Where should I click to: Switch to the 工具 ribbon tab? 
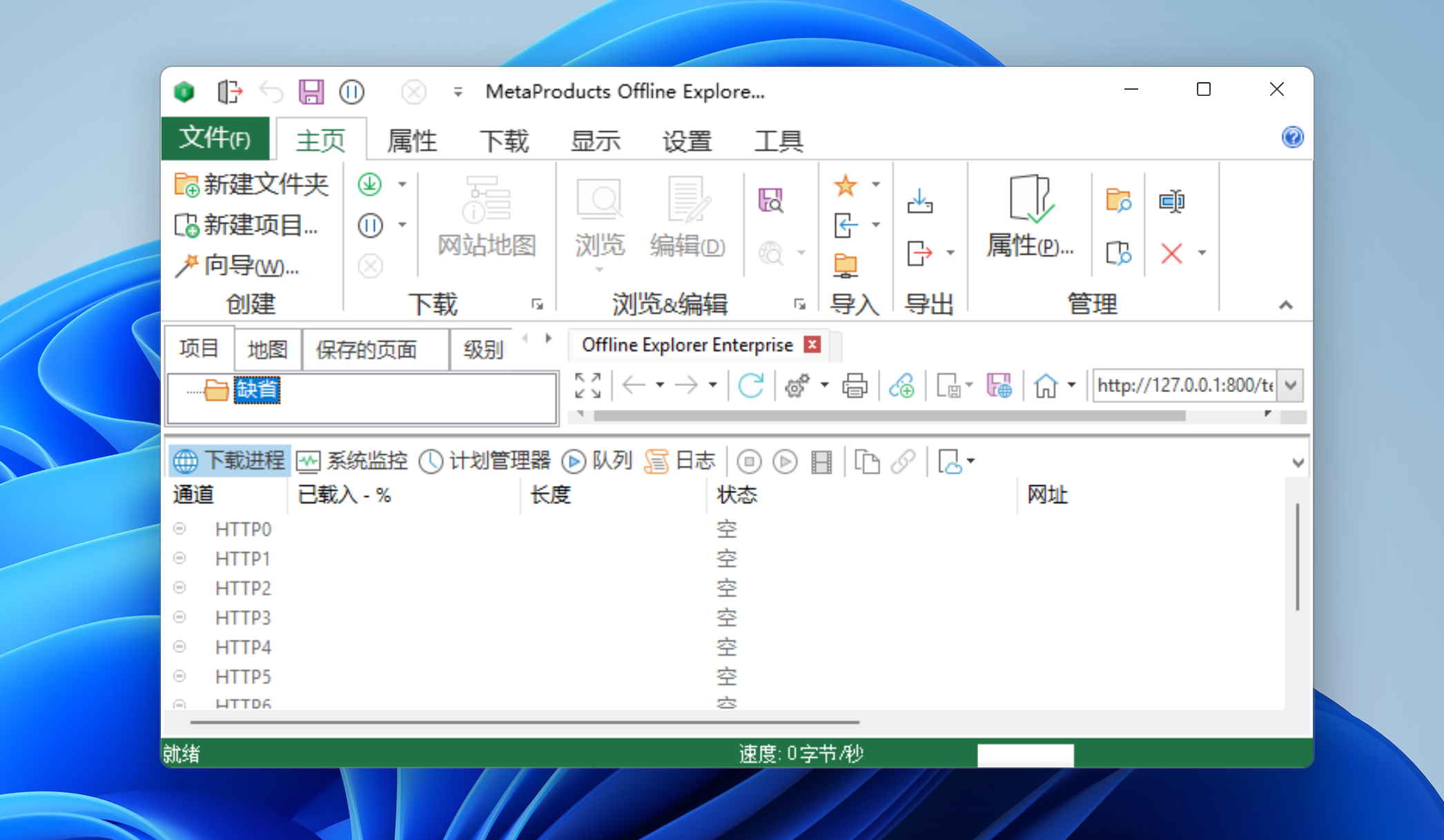tap(779, 141)
